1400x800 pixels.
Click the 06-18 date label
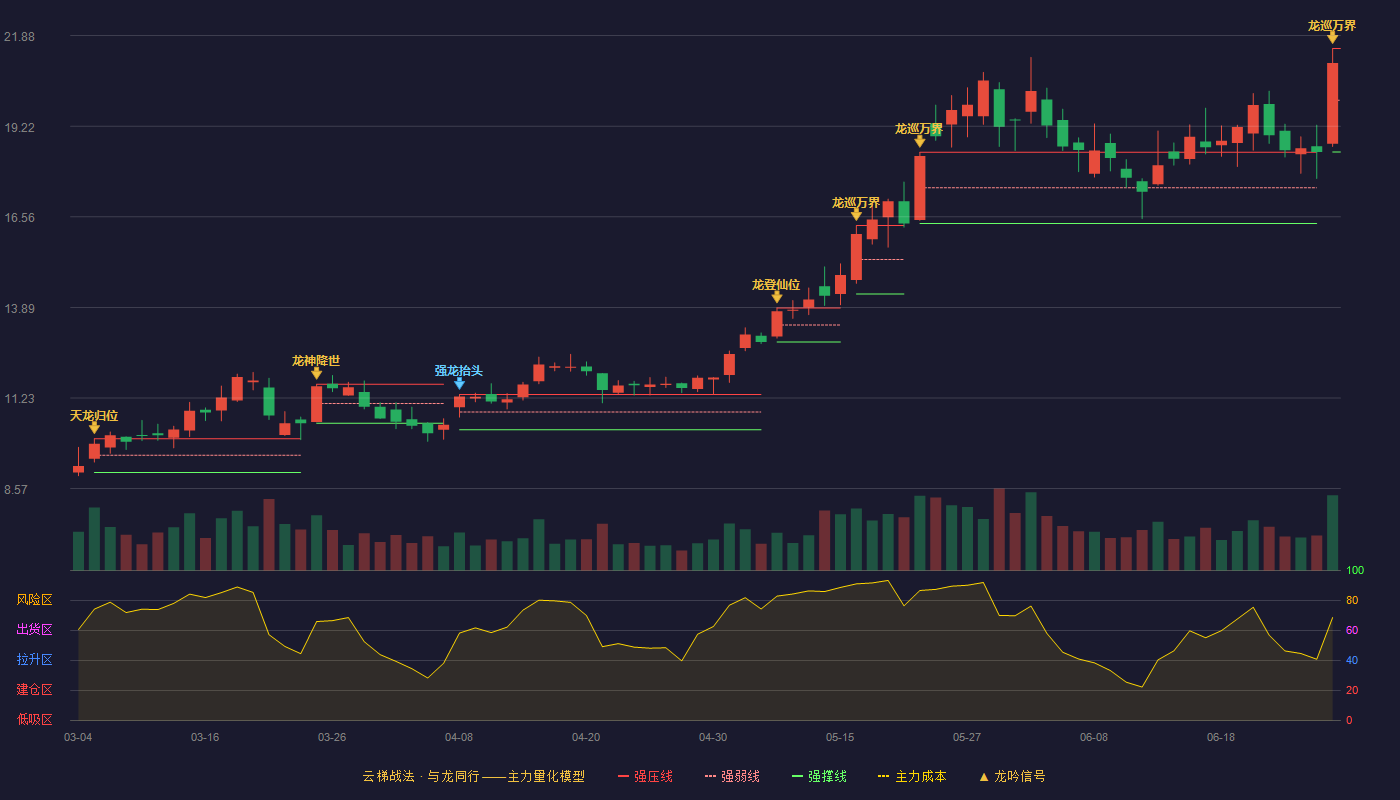(x=1221, y=737)
